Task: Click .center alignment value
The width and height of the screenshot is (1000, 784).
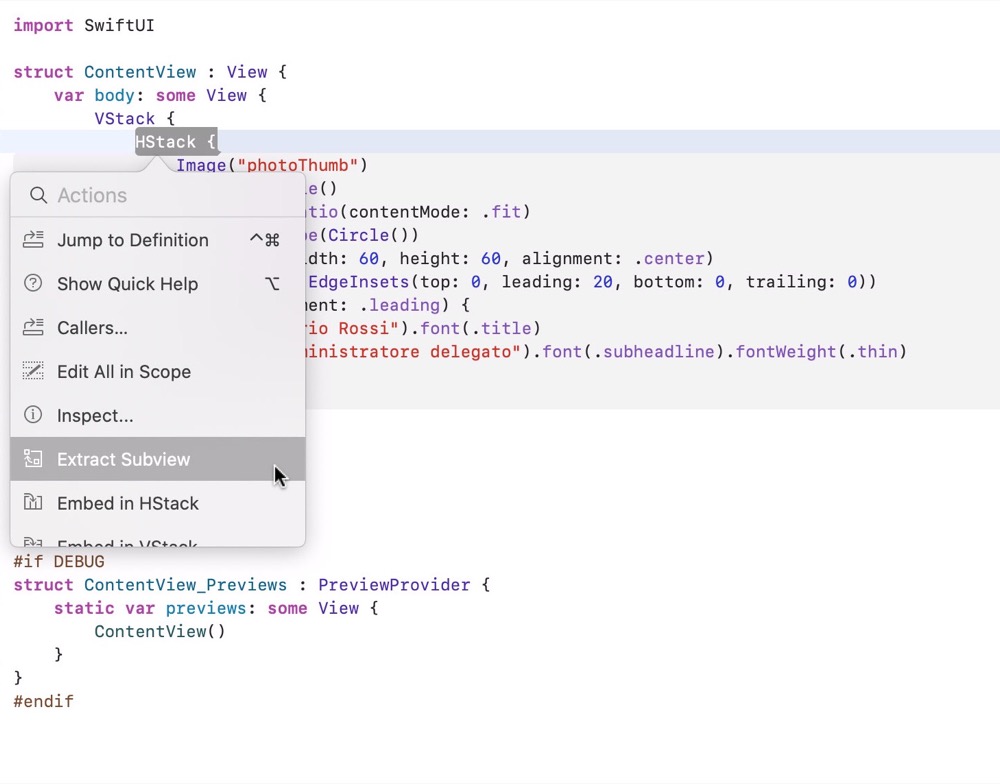Action: (669, 258)
